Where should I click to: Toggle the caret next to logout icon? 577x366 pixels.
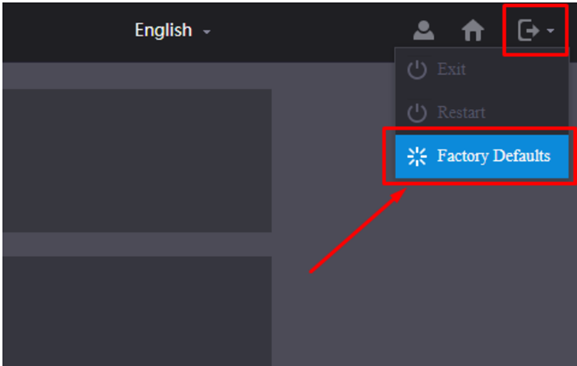pyautogui.click(x=551, y=31)
